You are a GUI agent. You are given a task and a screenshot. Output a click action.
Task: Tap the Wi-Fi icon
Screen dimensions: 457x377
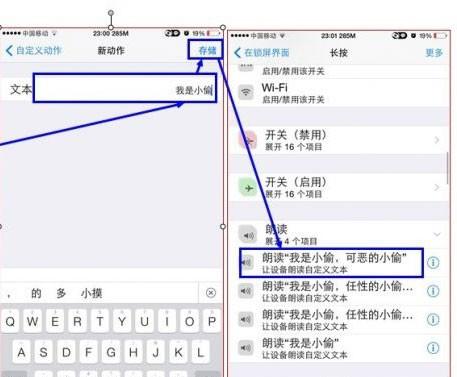click(x=246, y=92)
